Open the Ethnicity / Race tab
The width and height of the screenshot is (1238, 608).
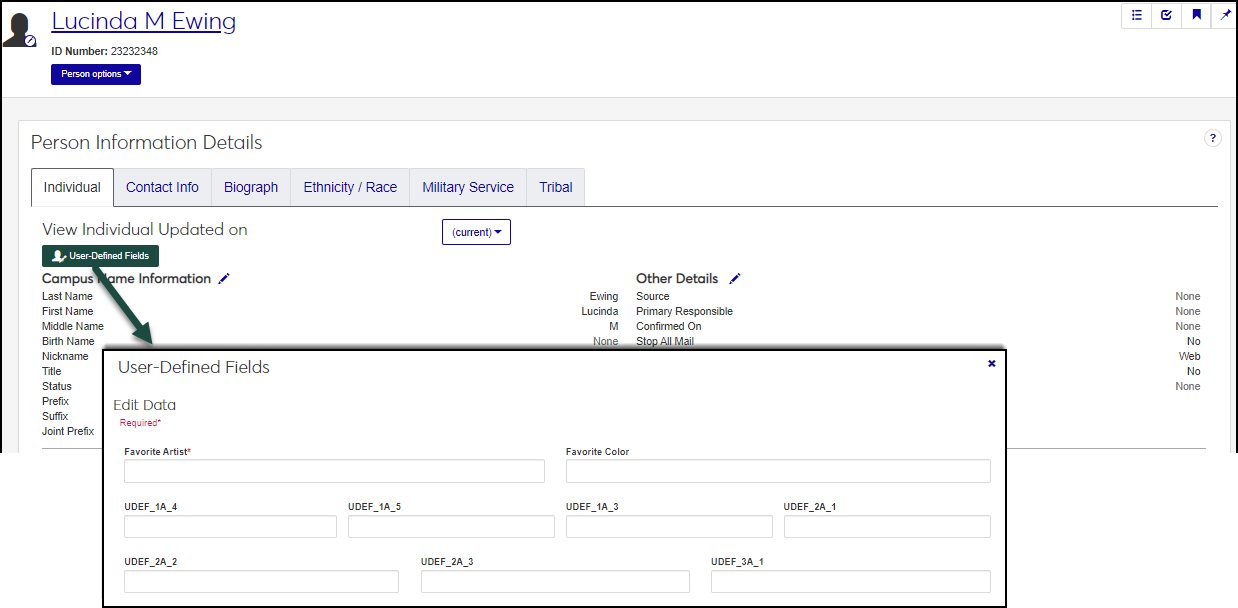pyautogui.click(x=350, y=187)
